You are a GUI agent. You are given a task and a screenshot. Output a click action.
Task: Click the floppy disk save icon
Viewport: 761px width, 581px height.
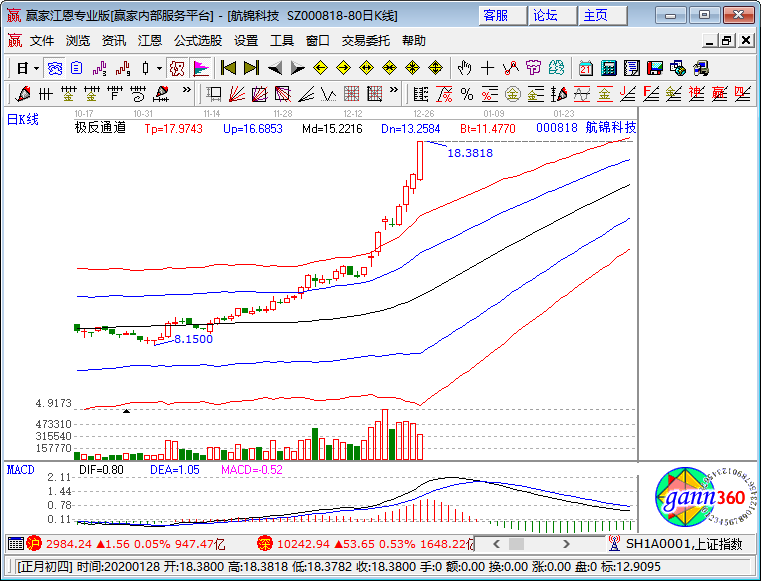[x=655, y=68]
